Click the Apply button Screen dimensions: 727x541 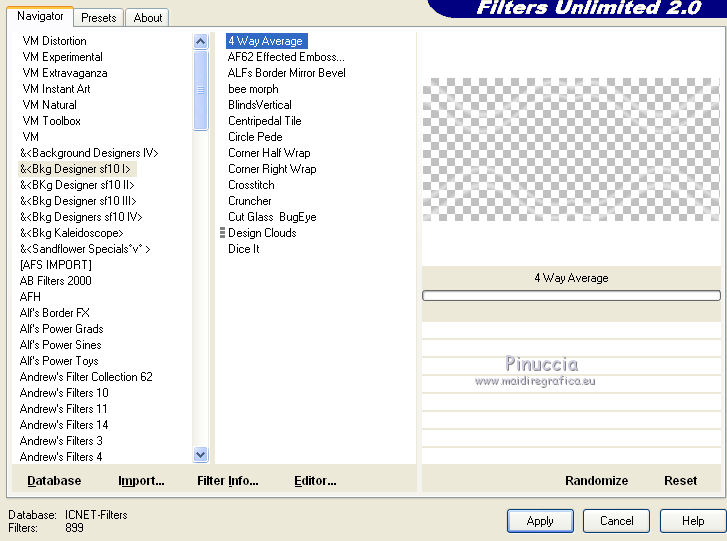click(x=540, y=521)
